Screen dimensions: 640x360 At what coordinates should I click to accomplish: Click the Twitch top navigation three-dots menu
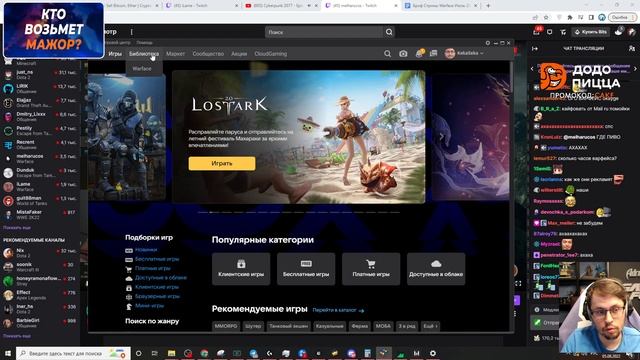coord(131,32)
